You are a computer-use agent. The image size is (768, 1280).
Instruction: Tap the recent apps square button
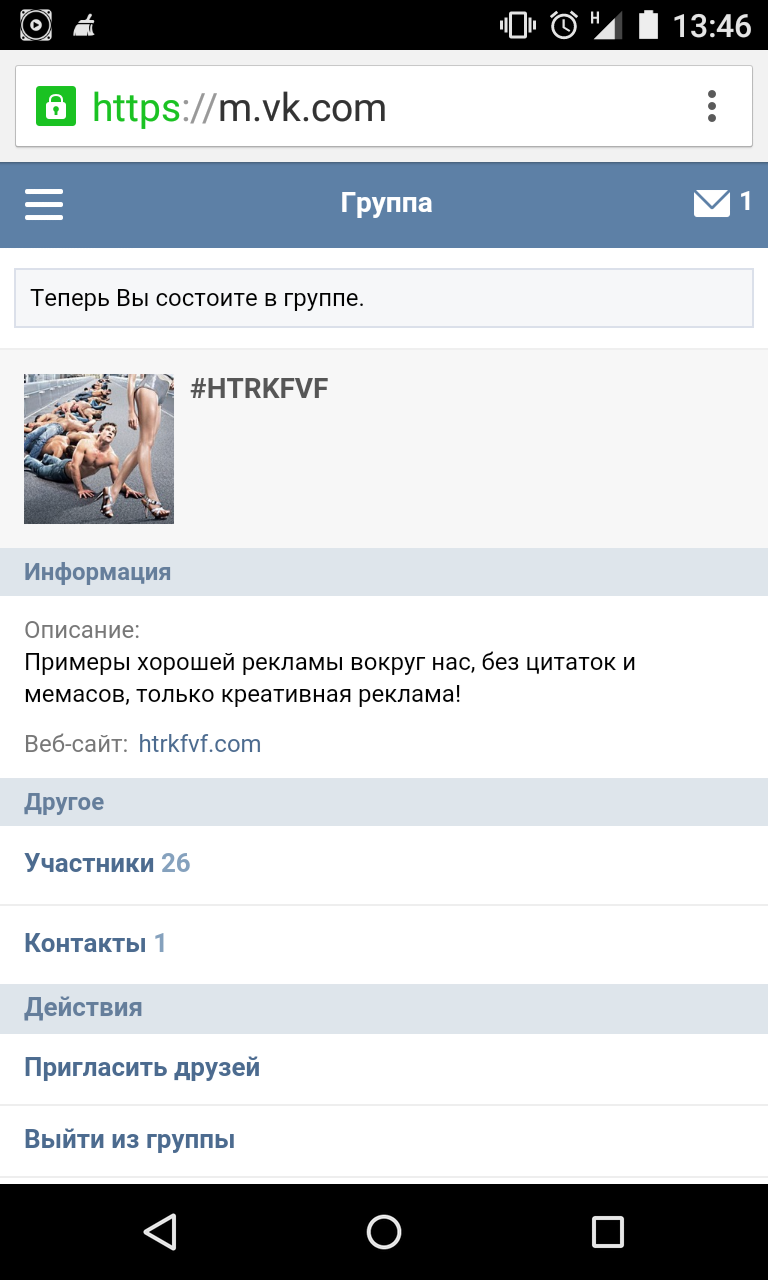[608, 1231]
